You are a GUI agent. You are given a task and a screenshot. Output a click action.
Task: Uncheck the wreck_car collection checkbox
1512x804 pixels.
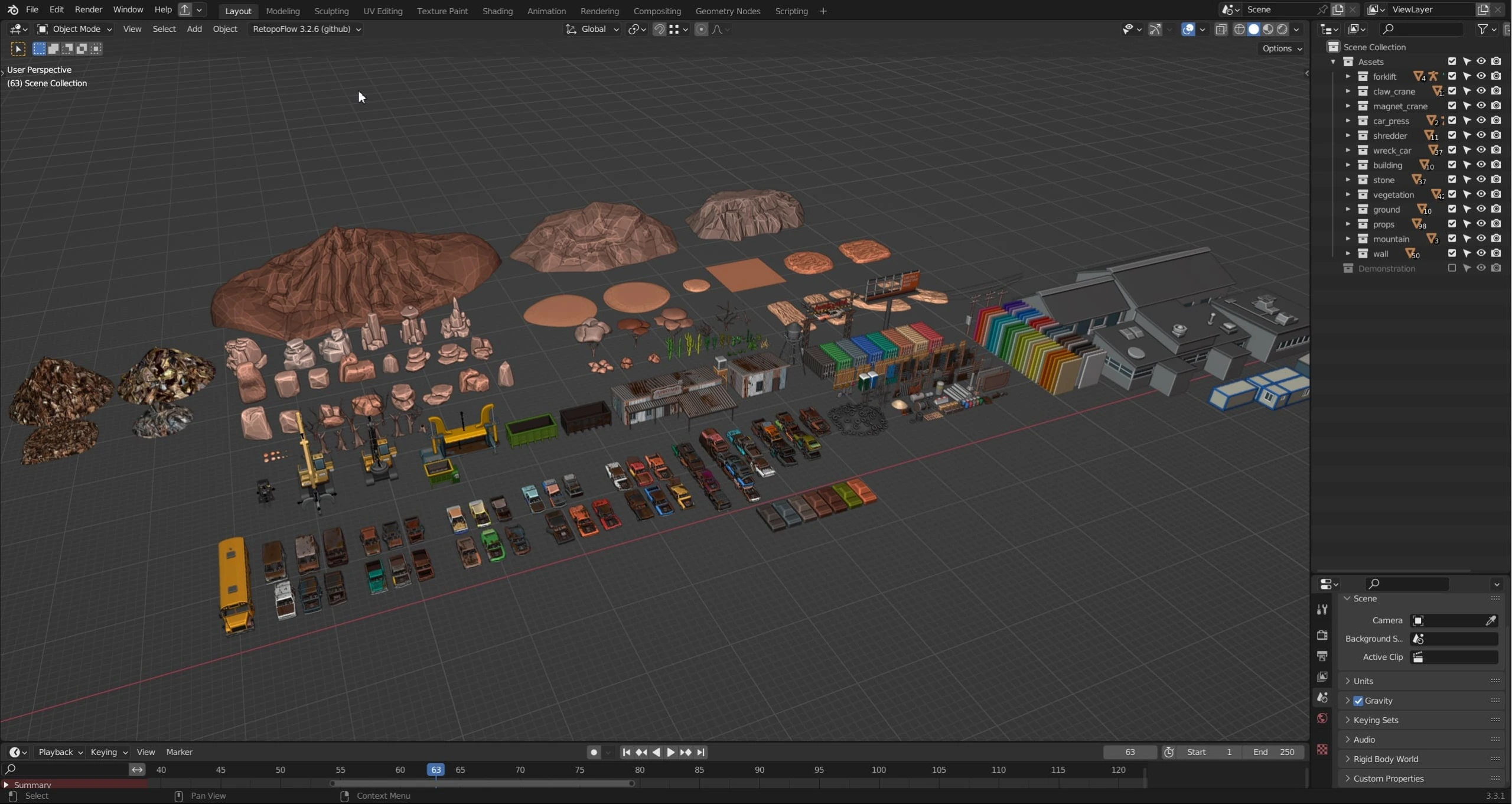point(1452,150)
